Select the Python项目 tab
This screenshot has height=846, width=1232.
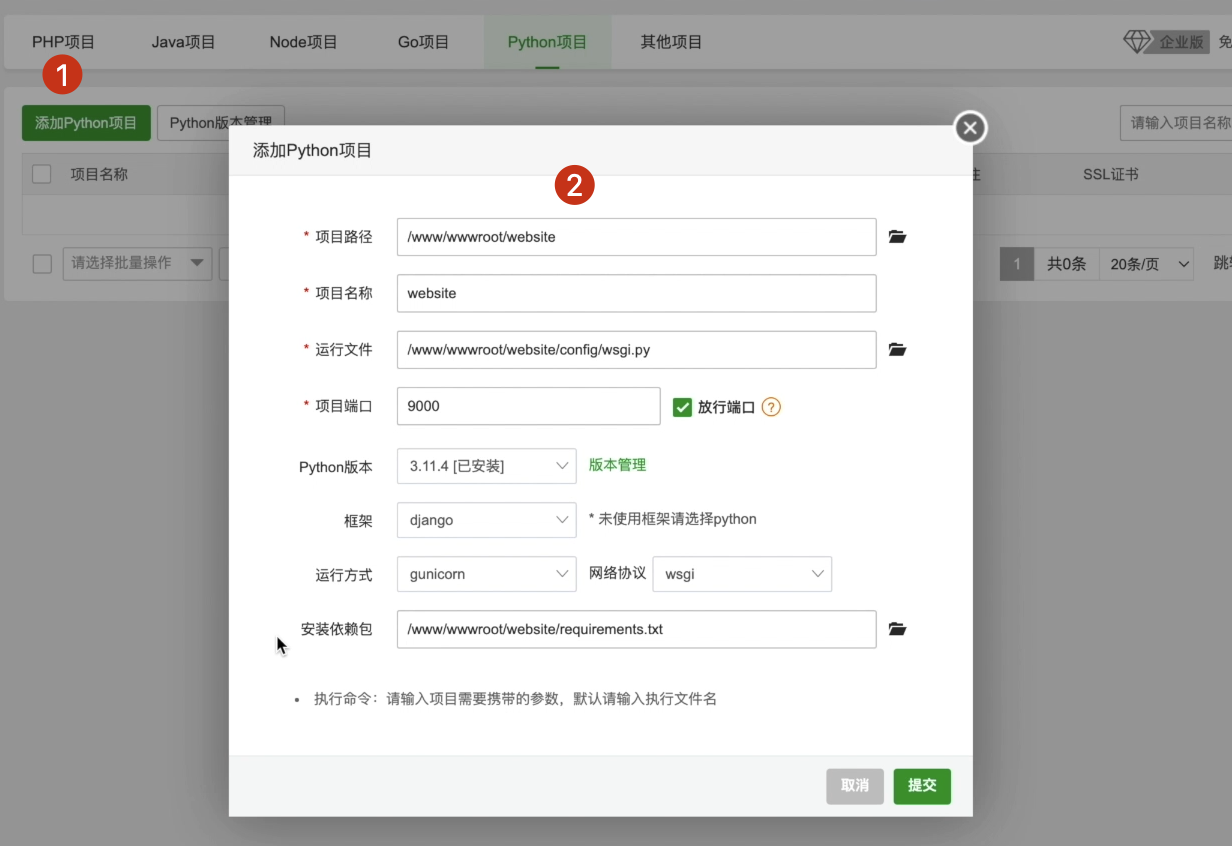pos(547,42)
